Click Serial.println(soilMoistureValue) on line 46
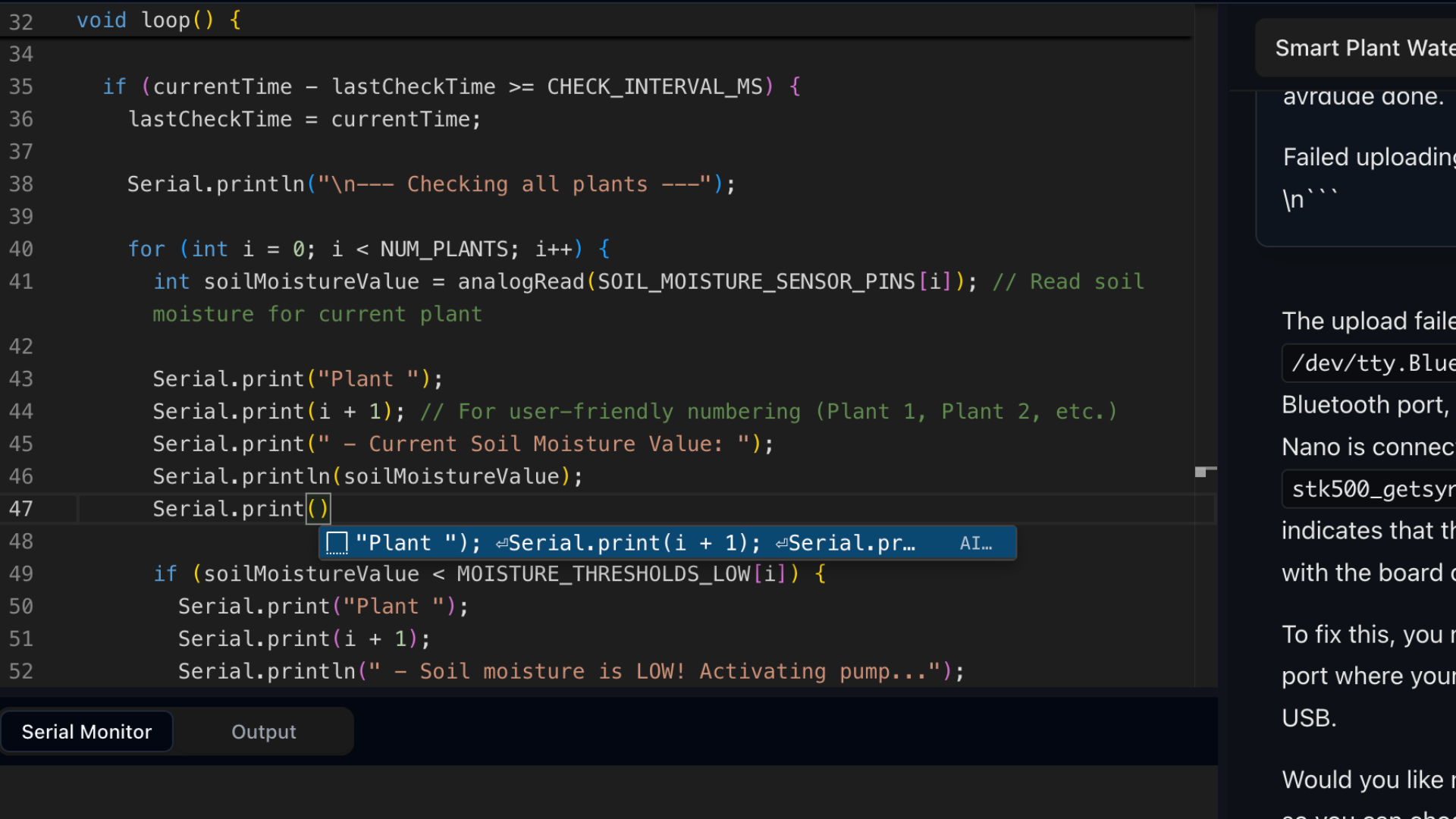This screenshot has width=1456, height=819. (368, 477)
